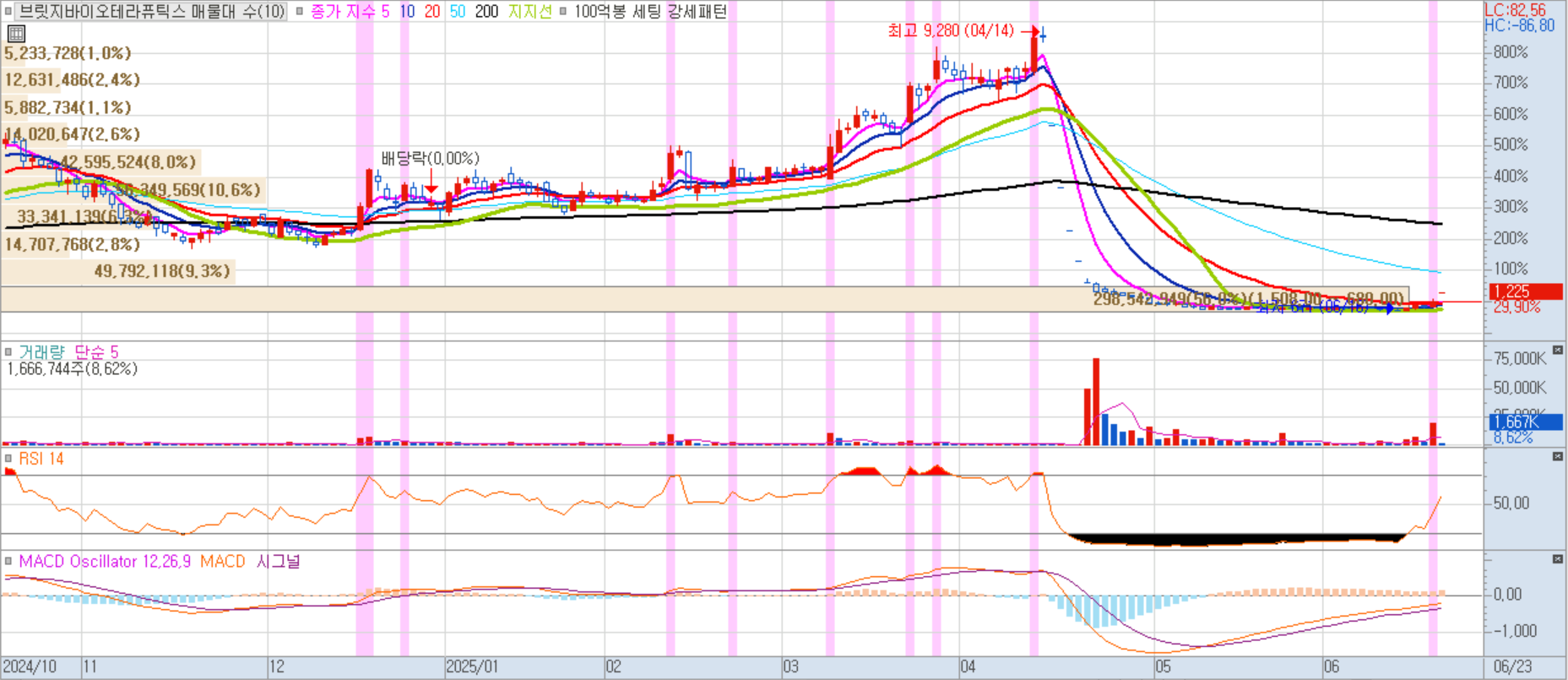Click the 42,595,524(8.0%) volume profile bar
Image resolution: width=1568 pixels, height=680 pixels.
102,162
